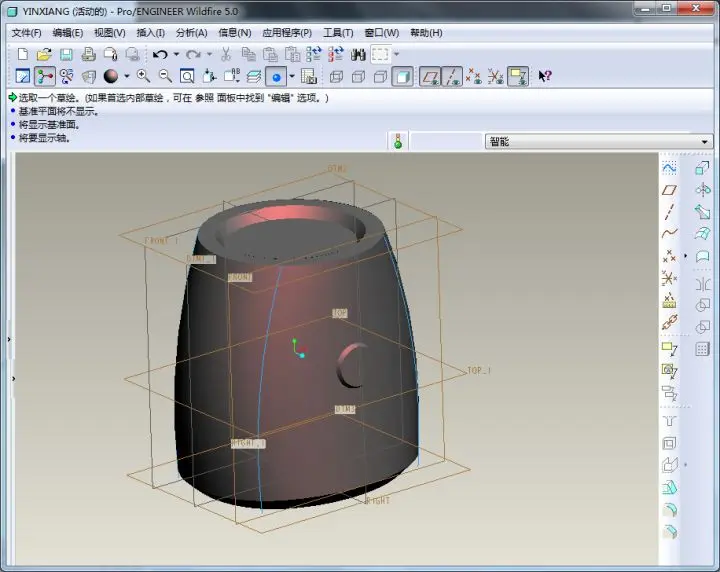Toggle coordinate systems display
The image size is (720, 572).
(x=495, y=76)
